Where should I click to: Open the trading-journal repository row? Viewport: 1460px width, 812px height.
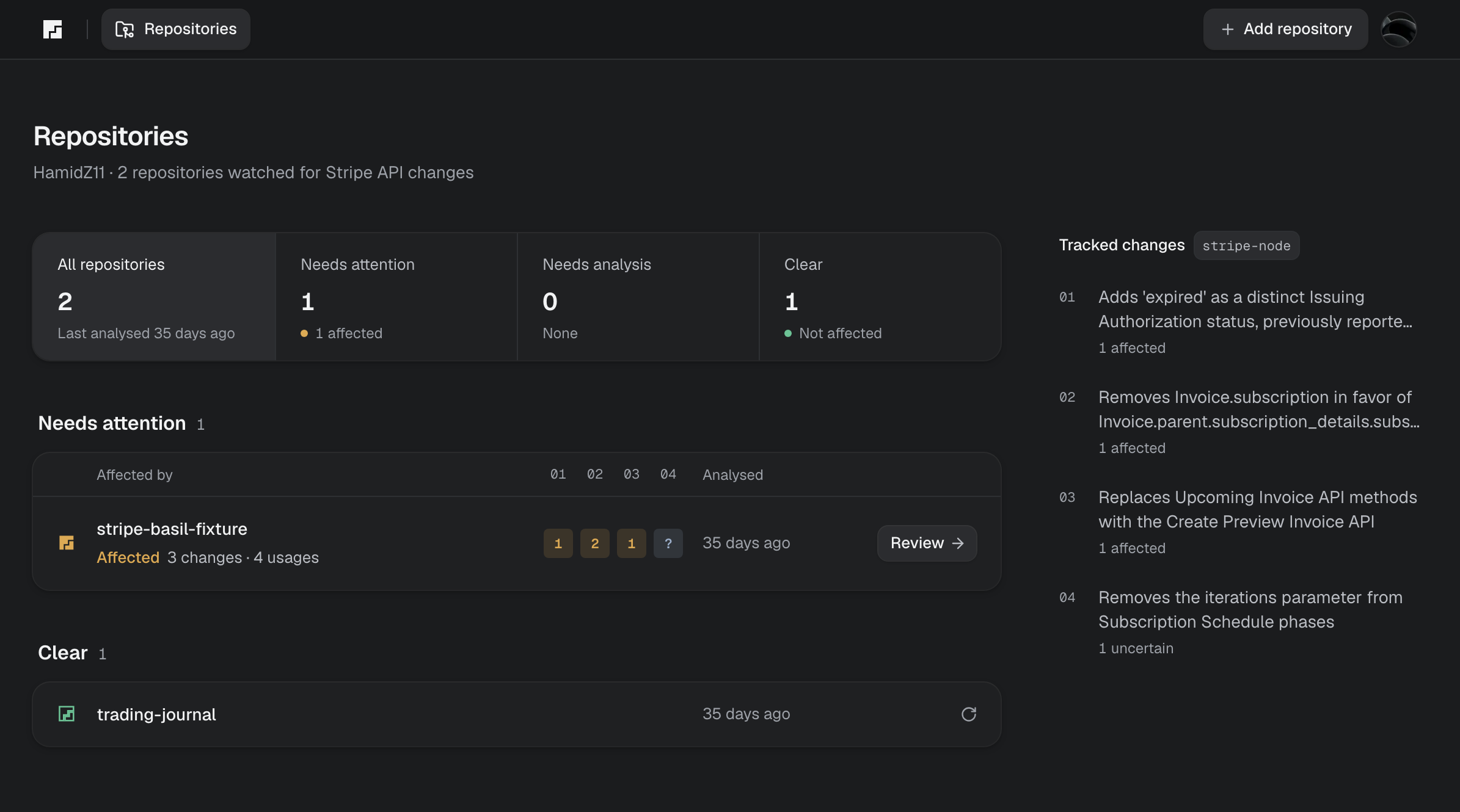pyautogui.click(x=517, y=714)
